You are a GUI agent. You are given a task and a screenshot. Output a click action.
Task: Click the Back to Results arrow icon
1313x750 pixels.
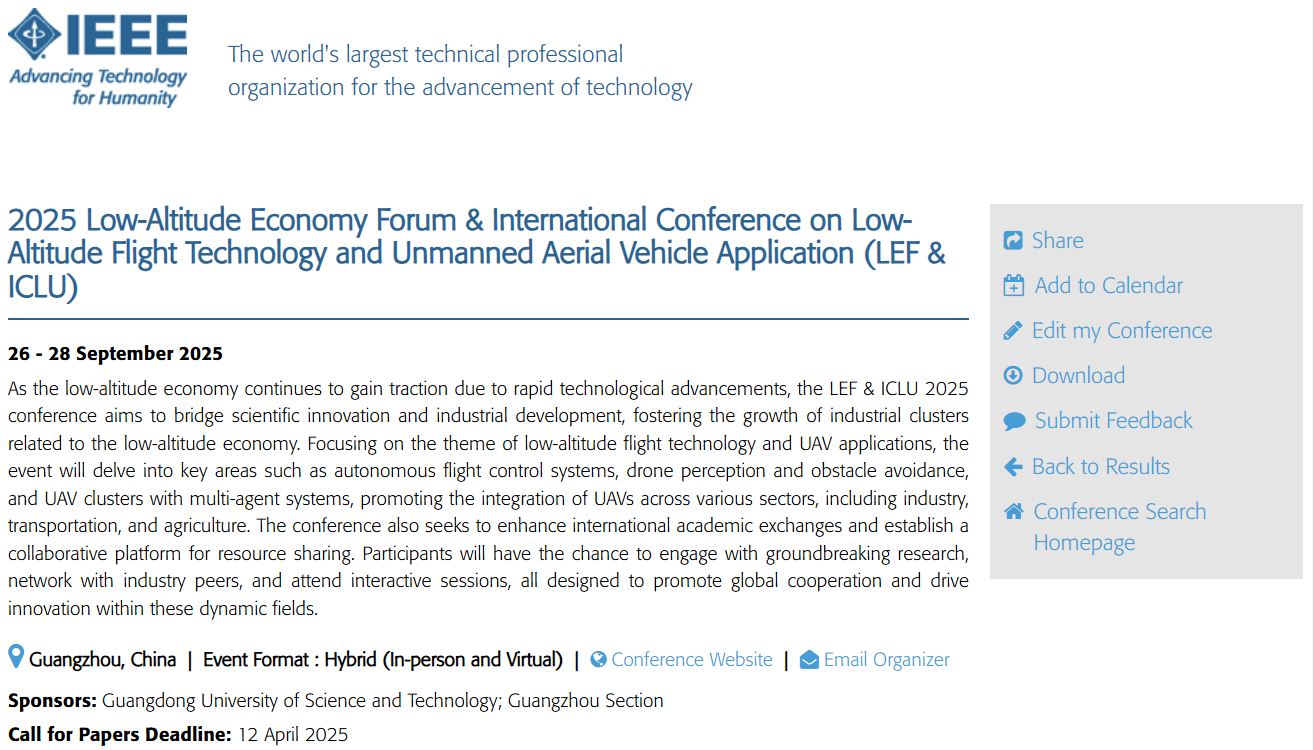tap(1013, 466)
